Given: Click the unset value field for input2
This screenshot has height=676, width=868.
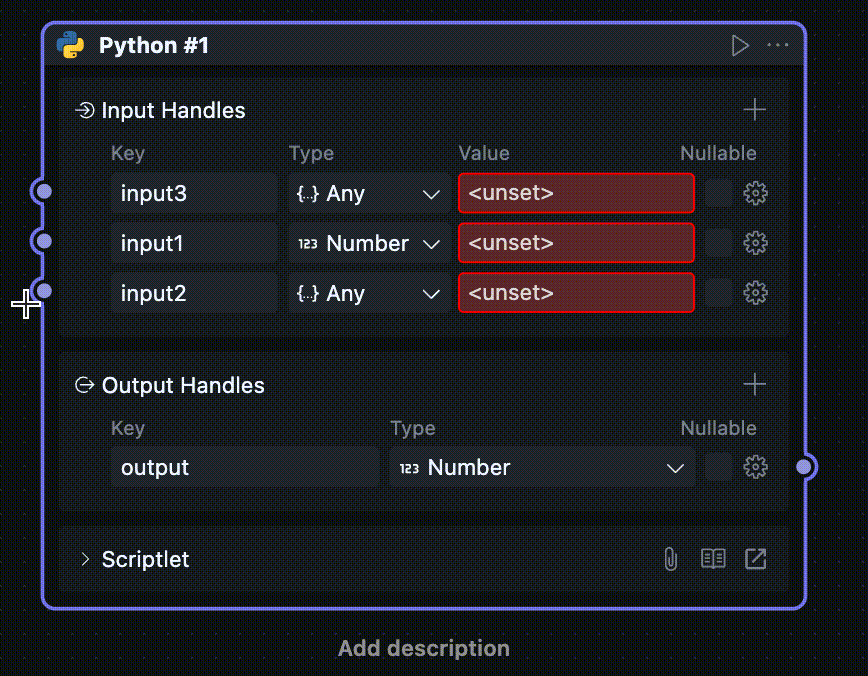Looking at the screenshot, I should tap(576, 293).
